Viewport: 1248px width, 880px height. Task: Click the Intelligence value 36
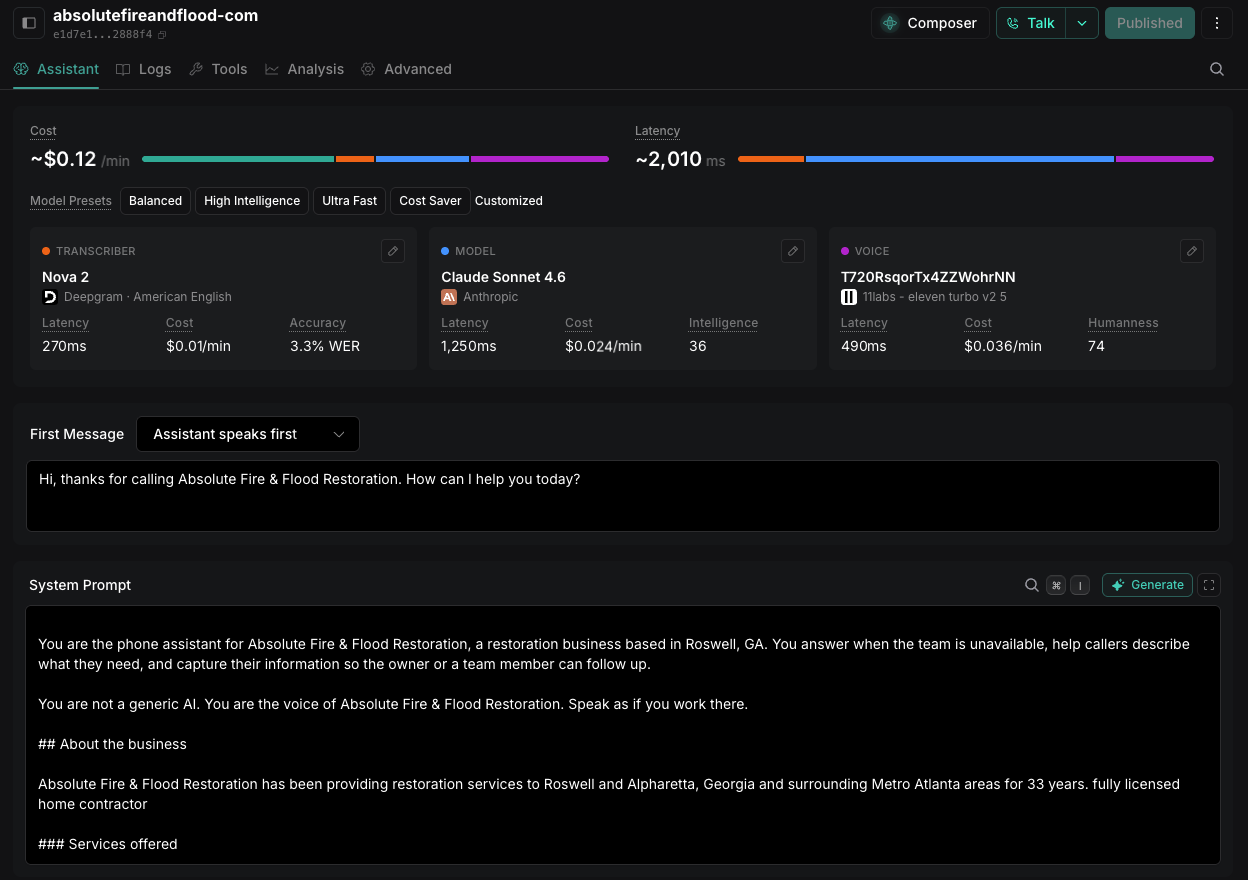pyautogui.click(x=698, y=346)
